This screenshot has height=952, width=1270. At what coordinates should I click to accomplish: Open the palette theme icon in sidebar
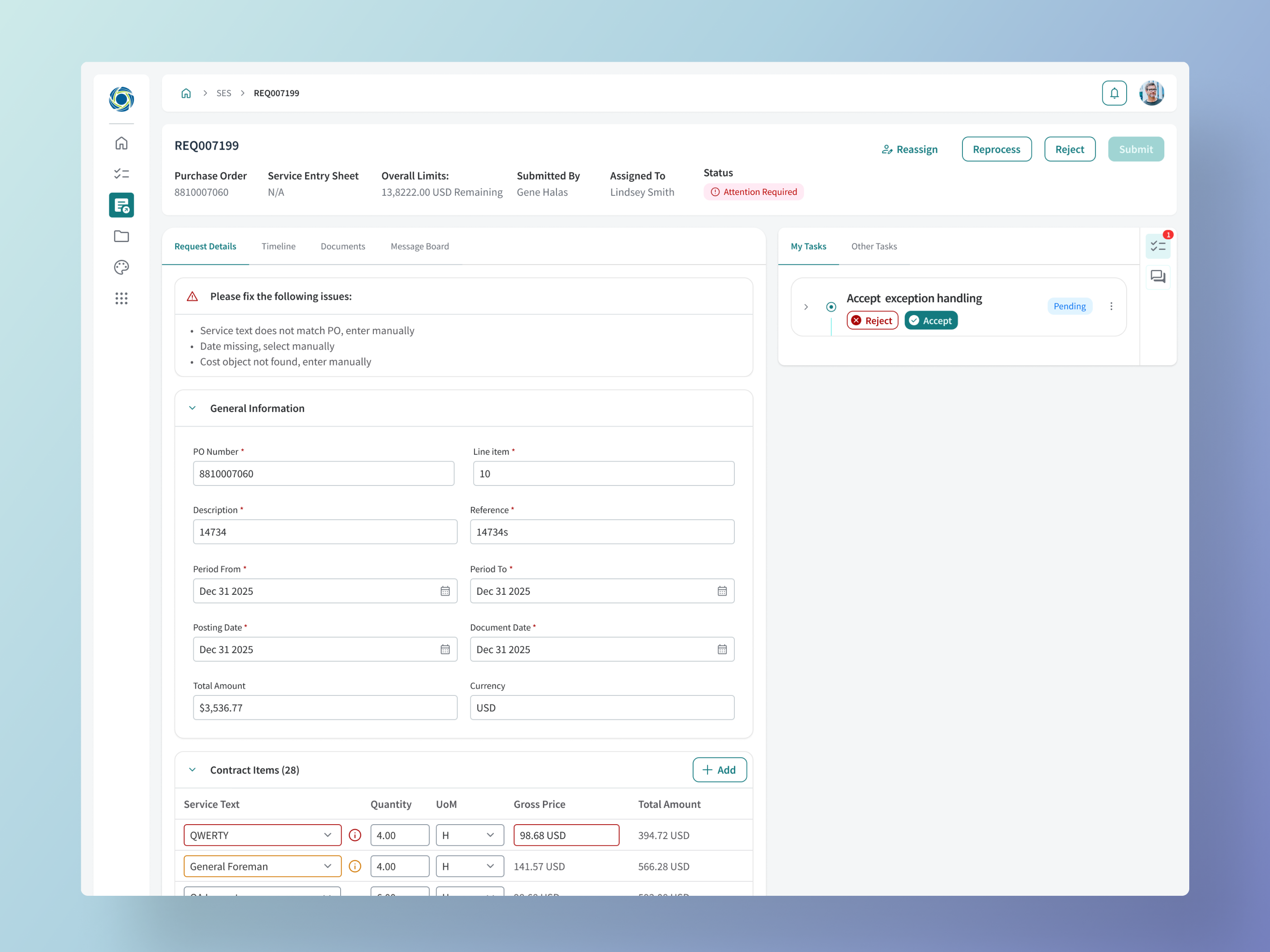[x=121, y=267]
